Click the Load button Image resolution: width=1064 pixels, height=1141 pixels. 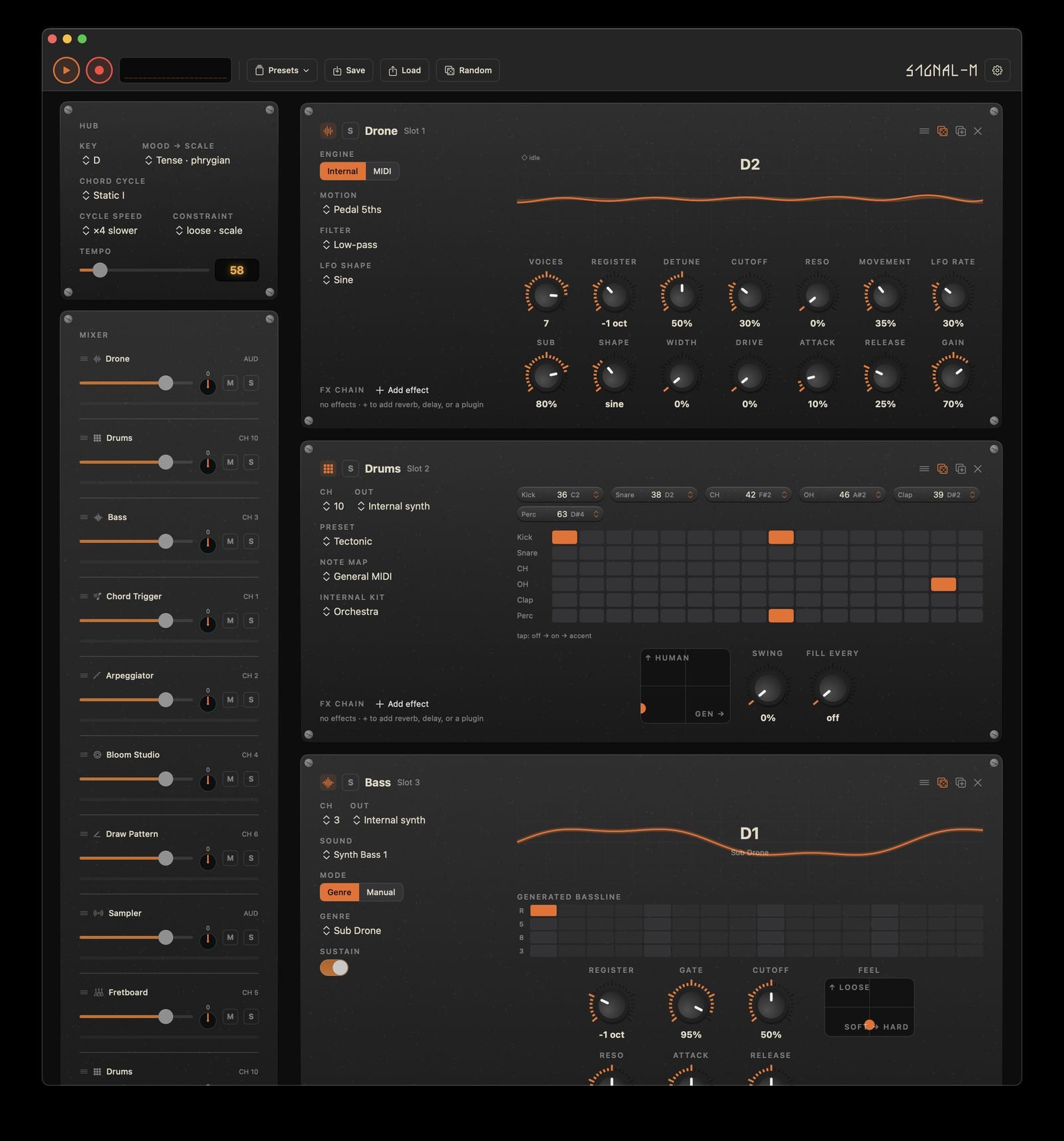[x=404, y=71]
